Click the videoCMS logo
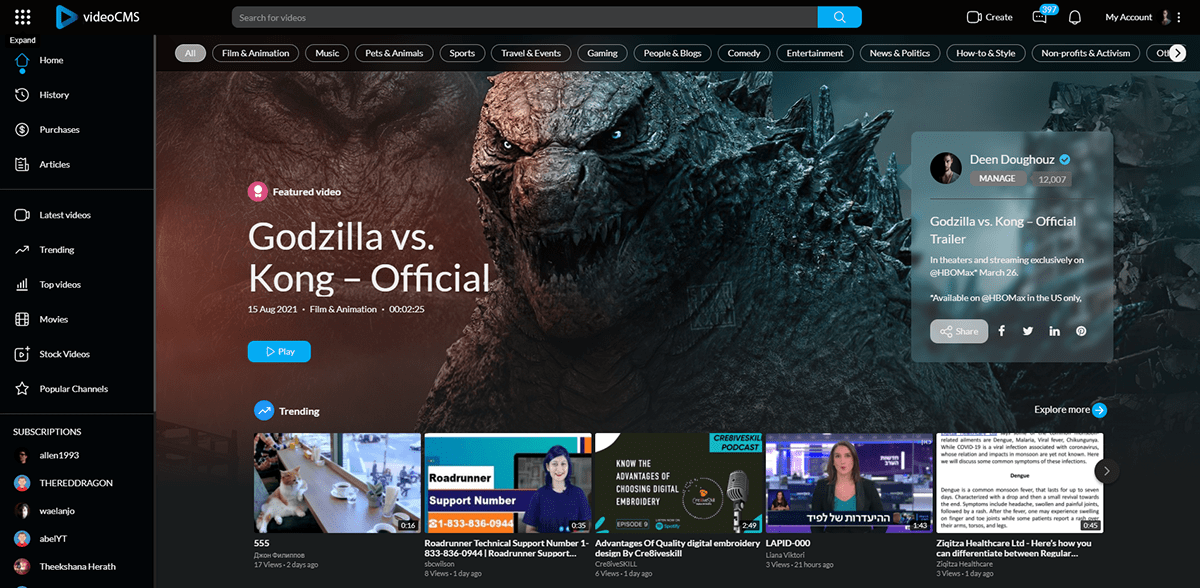 click(96, 17)
